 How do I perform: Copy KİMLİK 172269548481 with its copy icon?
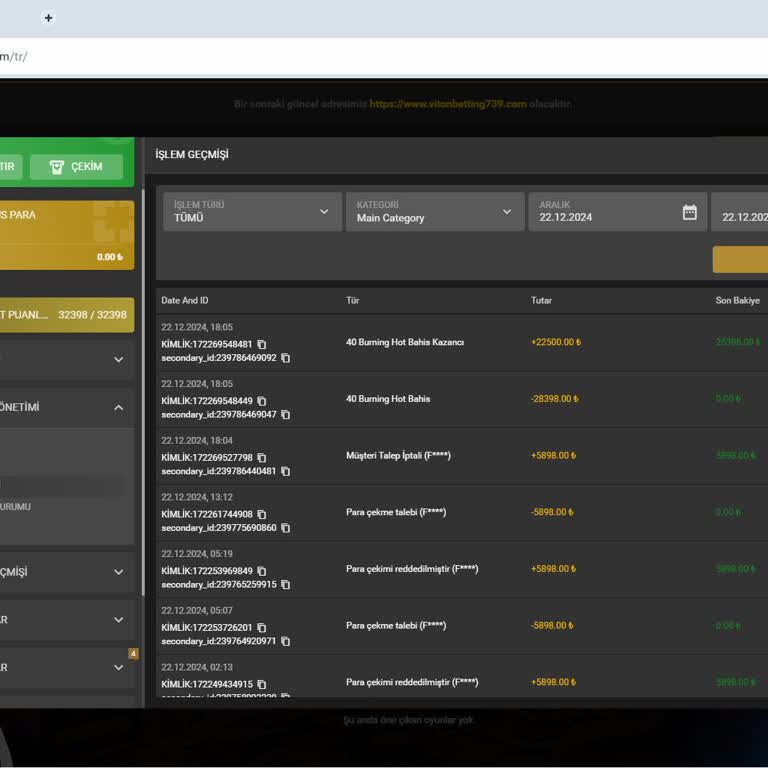[262, 344]
